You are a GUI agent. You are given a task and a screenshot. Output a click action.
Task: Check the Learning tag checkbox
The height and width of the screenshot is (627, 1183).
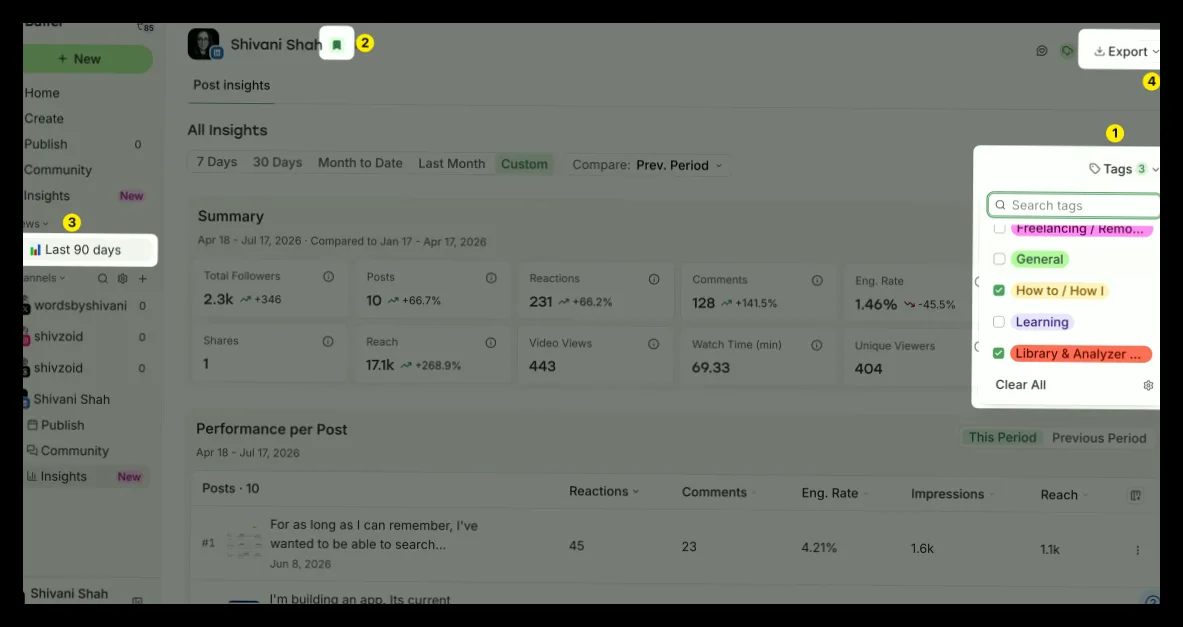(x=999, y=322)
